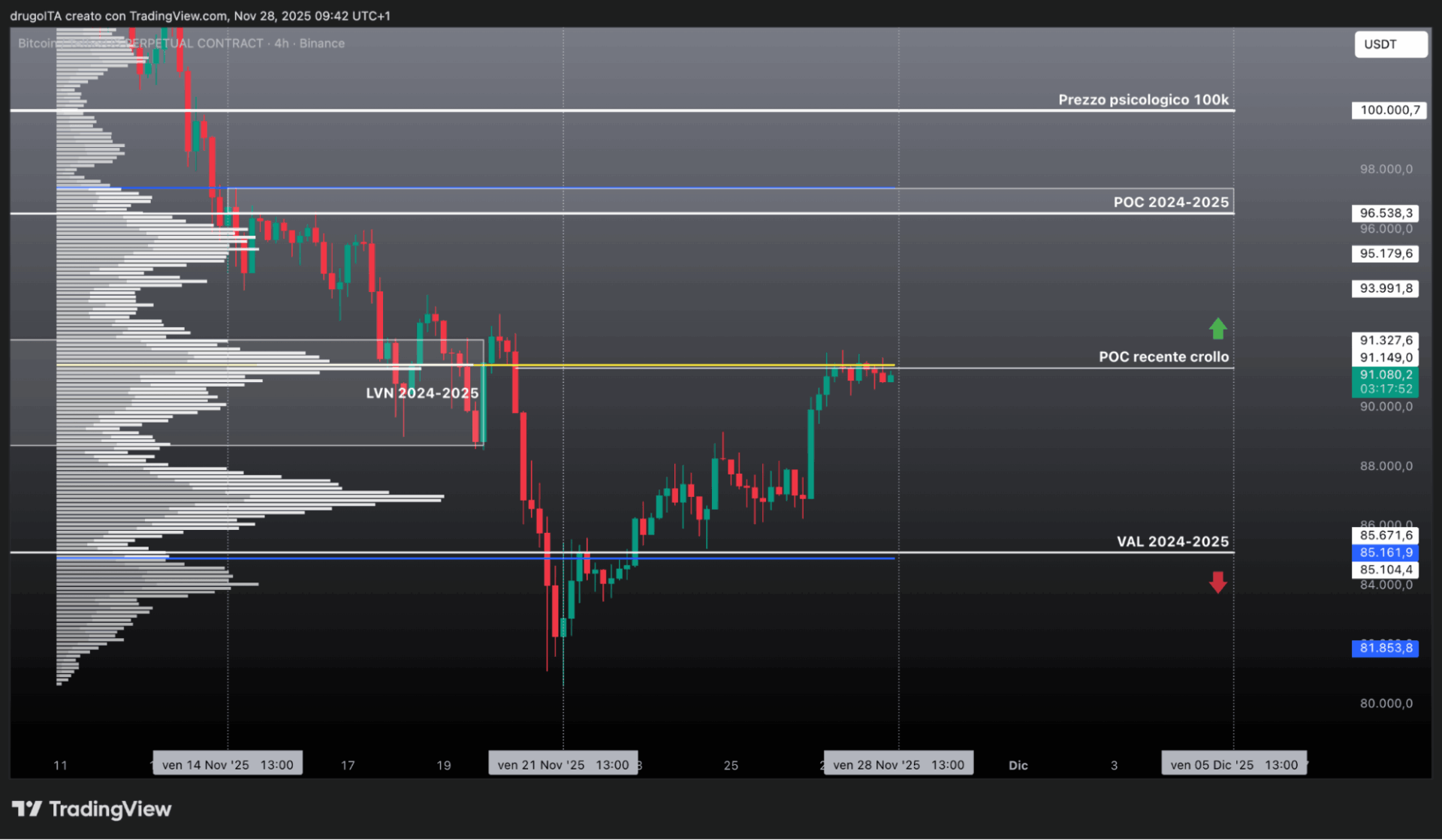1442x840 pixels.
Task: Click the 'ven 21 Nov '25 13:00' time marker
Action: (563, 764)
